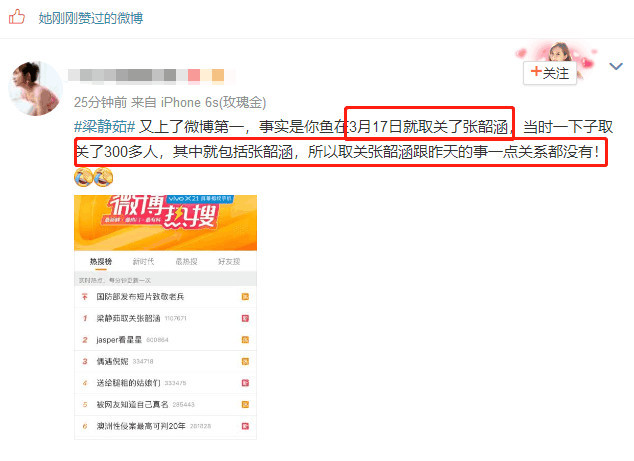Select the 热搜榜 tab in image
The image size is (634, 461).
click(x=101, y=262)
